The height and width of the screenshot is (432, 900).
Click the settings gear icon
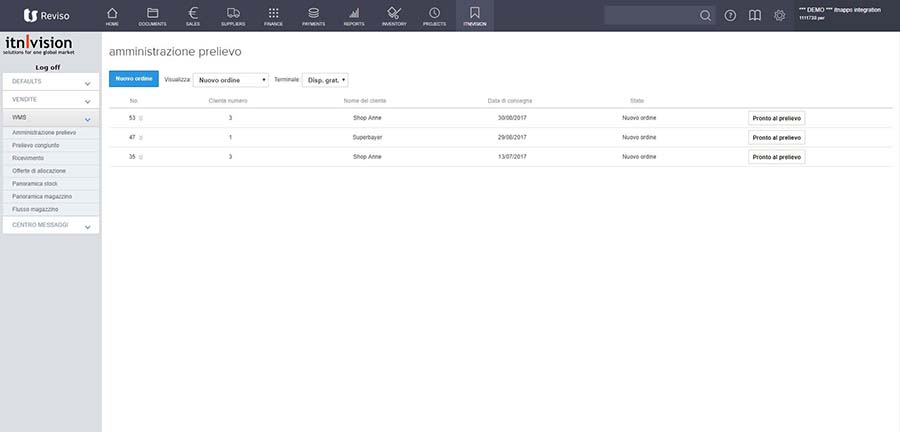(780, 15)
